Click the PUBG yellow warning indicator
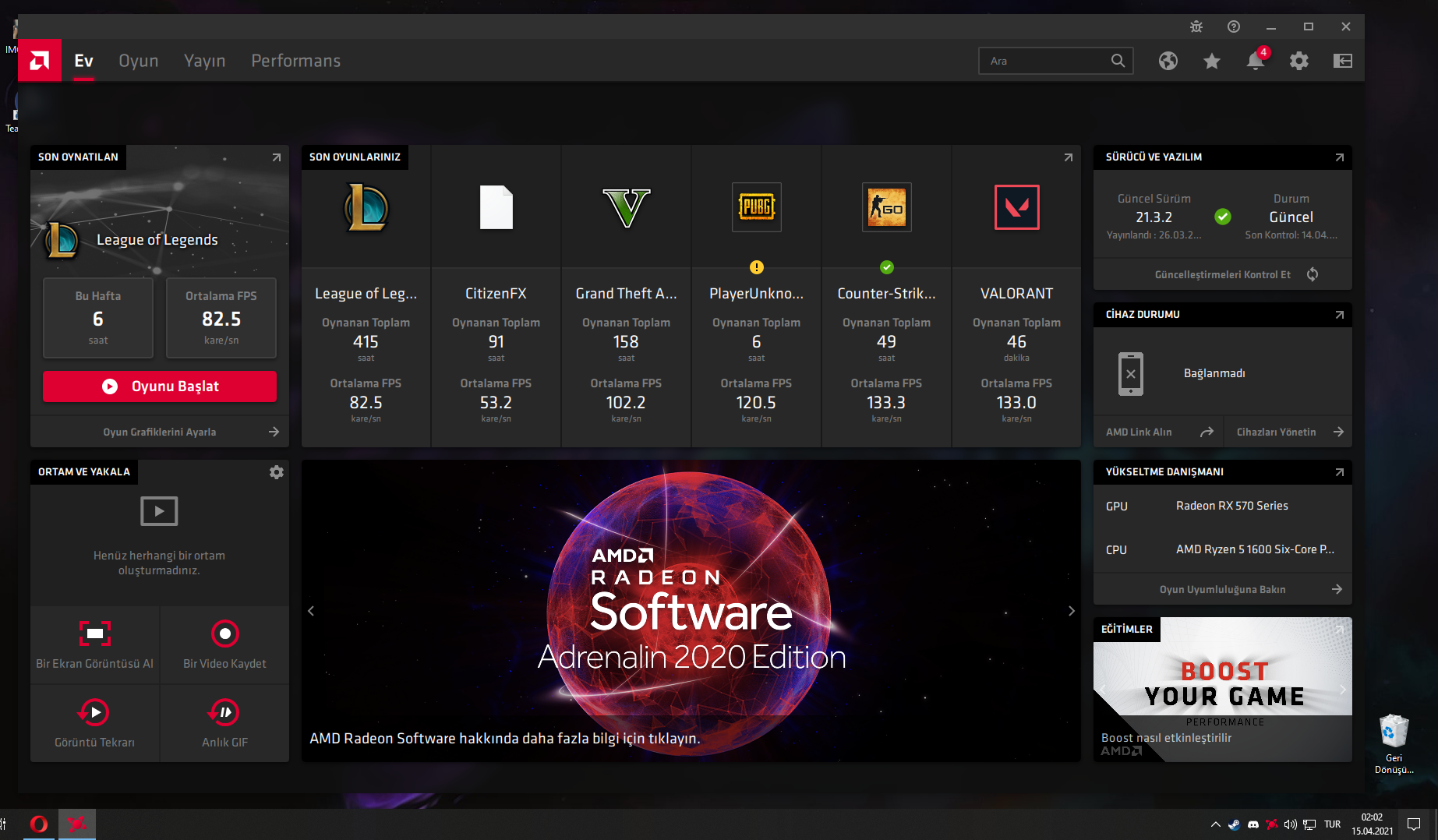 [757, 267]
